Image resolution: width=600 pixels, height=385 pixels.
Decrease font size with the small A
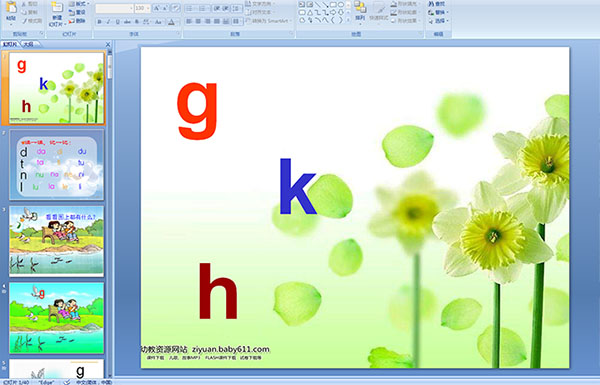click(165, 8)
